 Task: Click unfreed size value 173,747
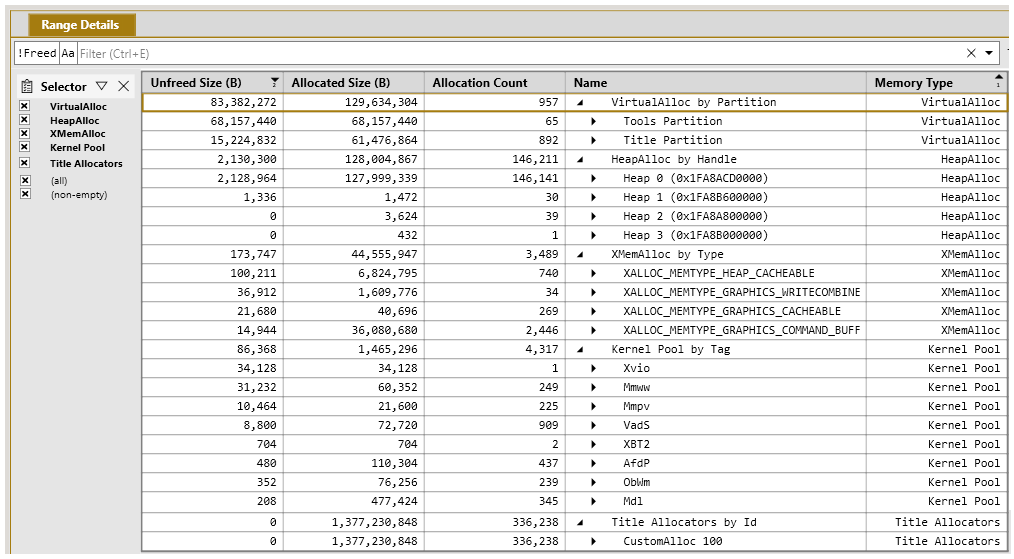coord(253,254)
